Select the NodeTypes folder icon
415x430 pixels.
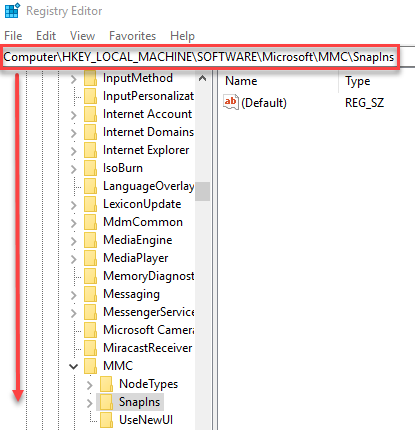tap(106, 384)
